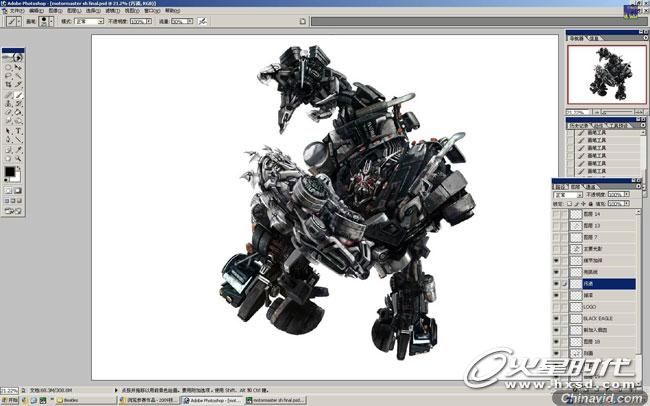This screenshot has height=406, width=650.
Task: Click the Navigator preview thumbnail
Action: tap(606, 75)
